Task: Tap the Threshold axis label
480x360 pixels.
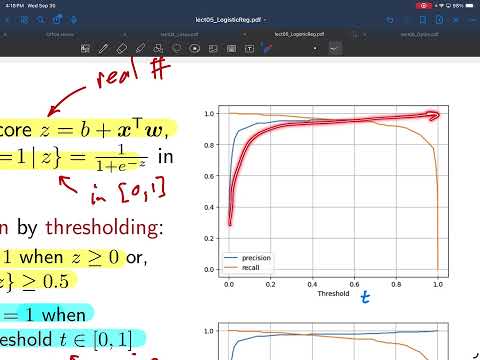Action: (x=333, y=293)
